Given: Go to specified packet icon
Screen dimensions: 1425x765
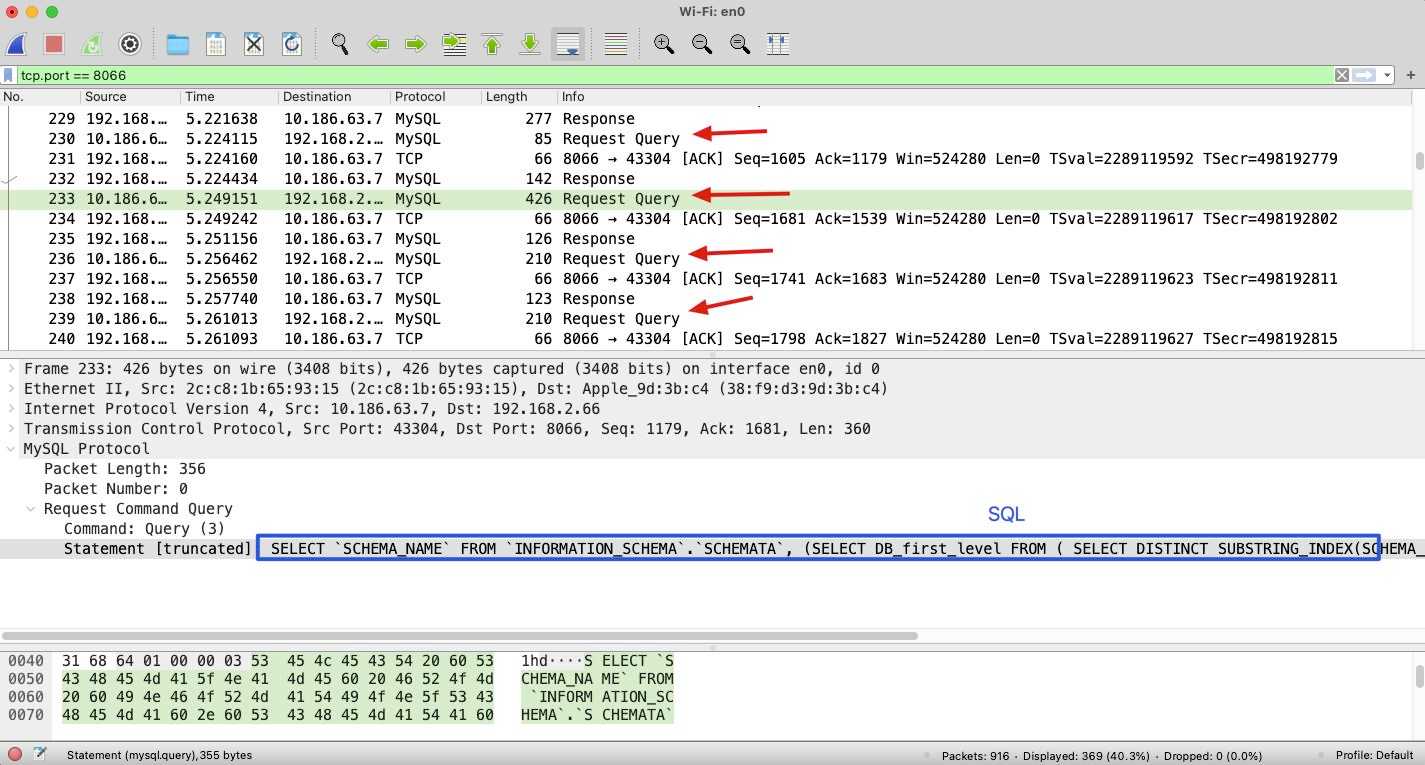Looking at the screenshot, I should tap(454, 44).
